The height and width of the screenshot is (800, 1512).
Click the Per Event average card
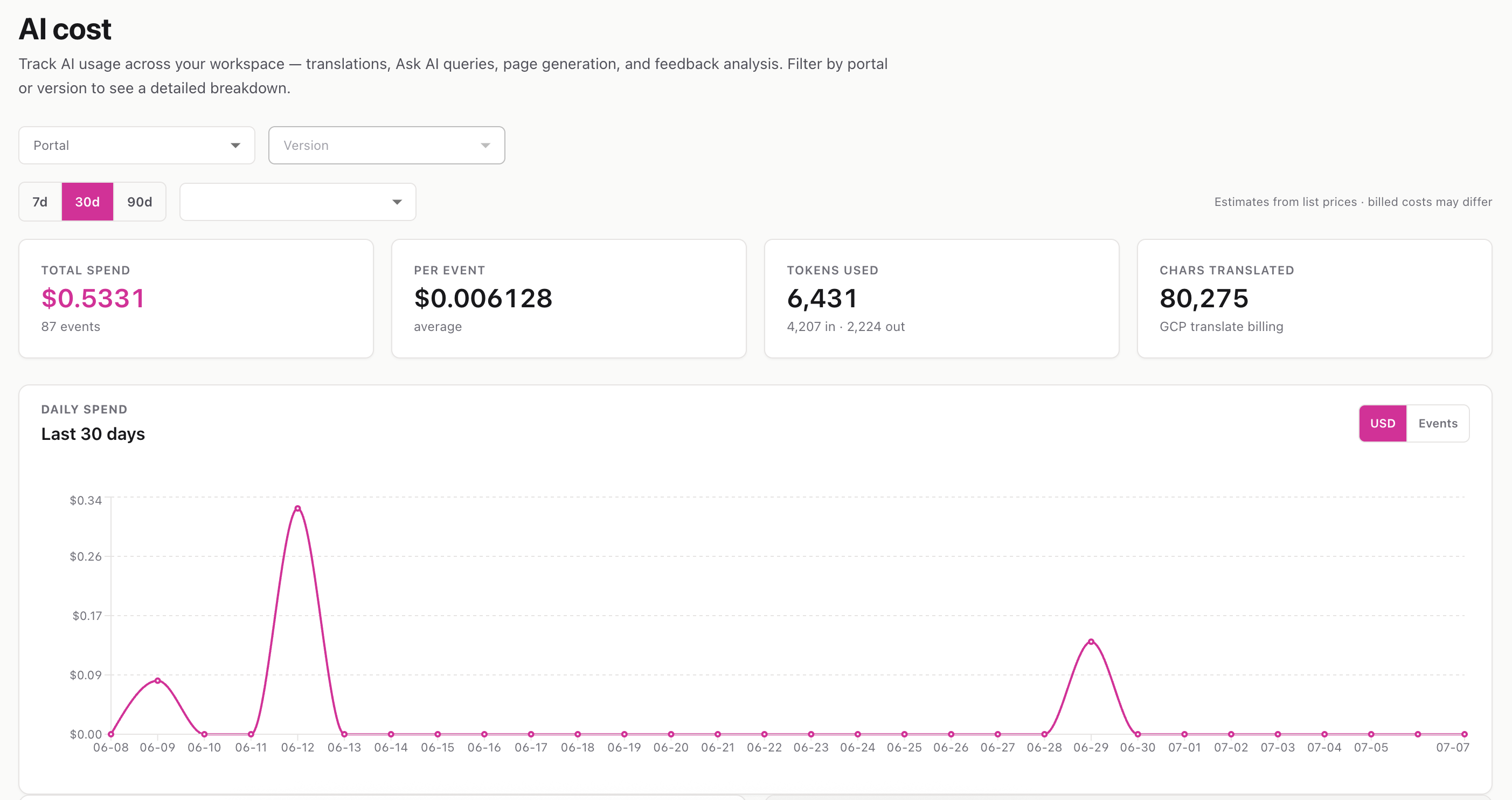(569, 299)
